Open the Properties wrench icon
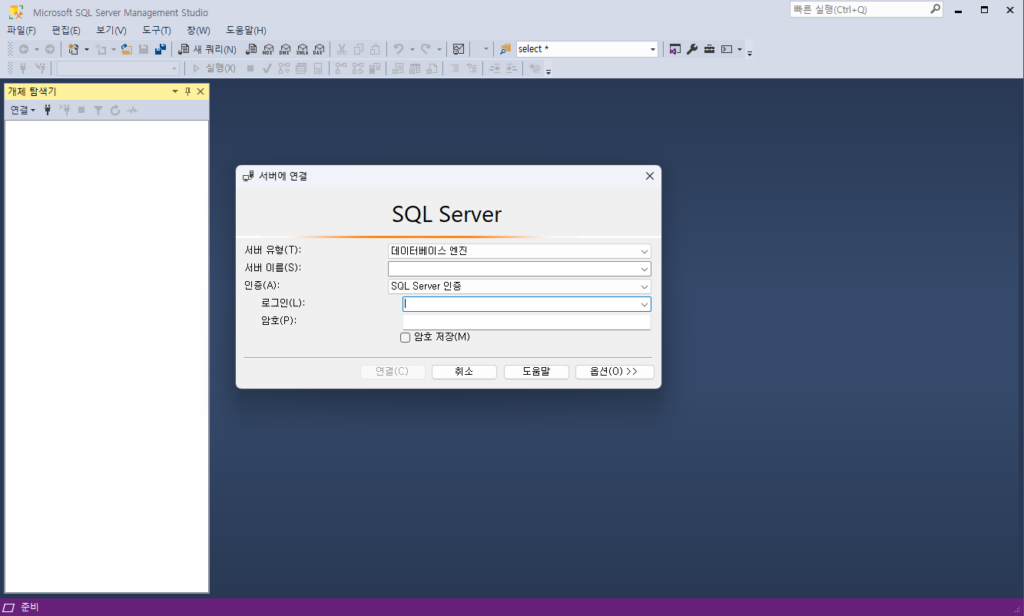Screen dimensions: 1024x616 tap(692, 49)
